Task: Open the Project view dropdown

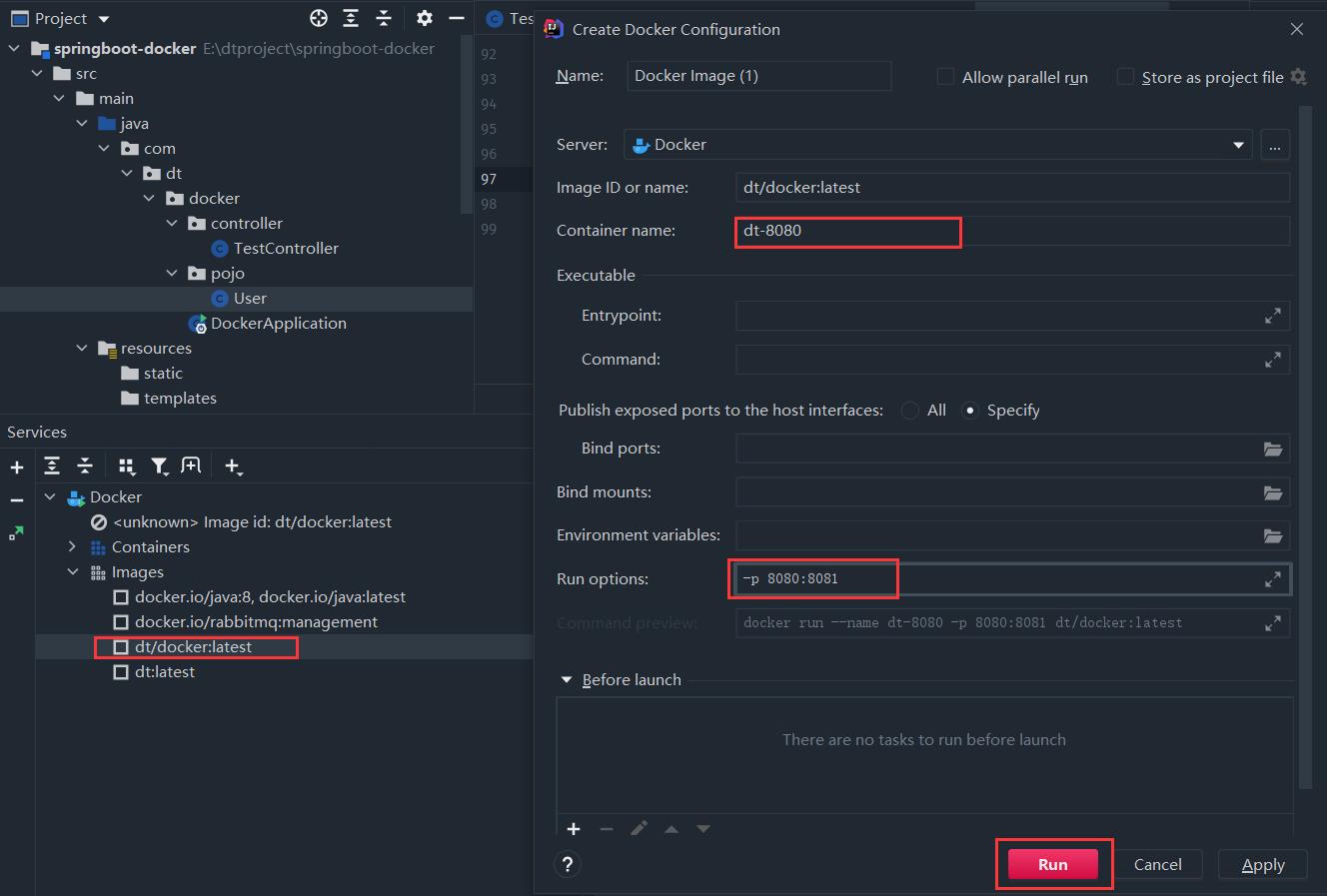Action: [104, 19]
